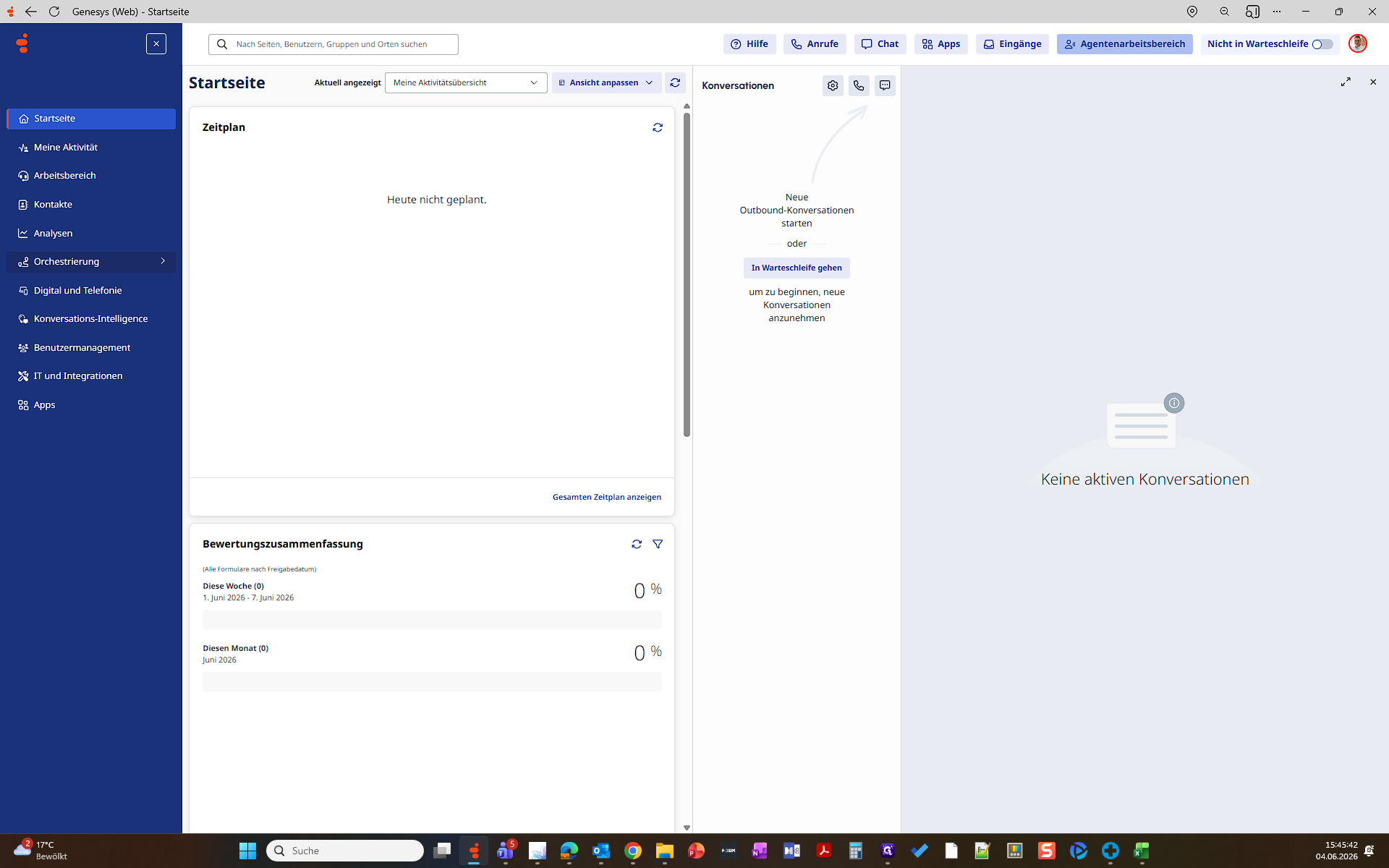The image size is (1389, 868).
Task: Click the Diesen Monat progress bar
Action: (432, 682)
